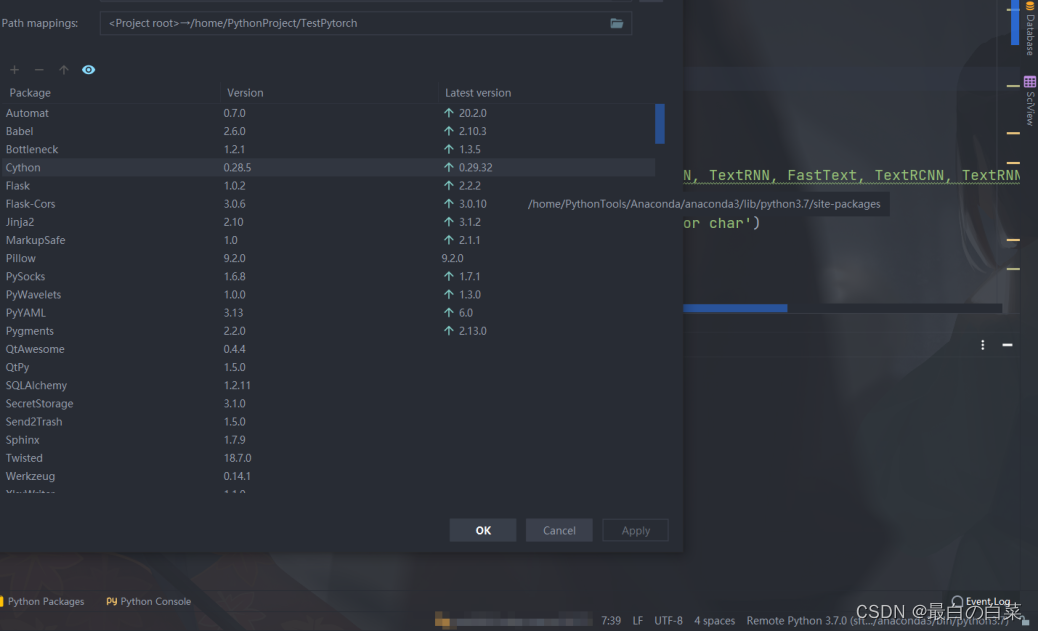Screen dimensions: 1038x631
Task: Select the Werkzeug package row
Action: tap(328, 476)
